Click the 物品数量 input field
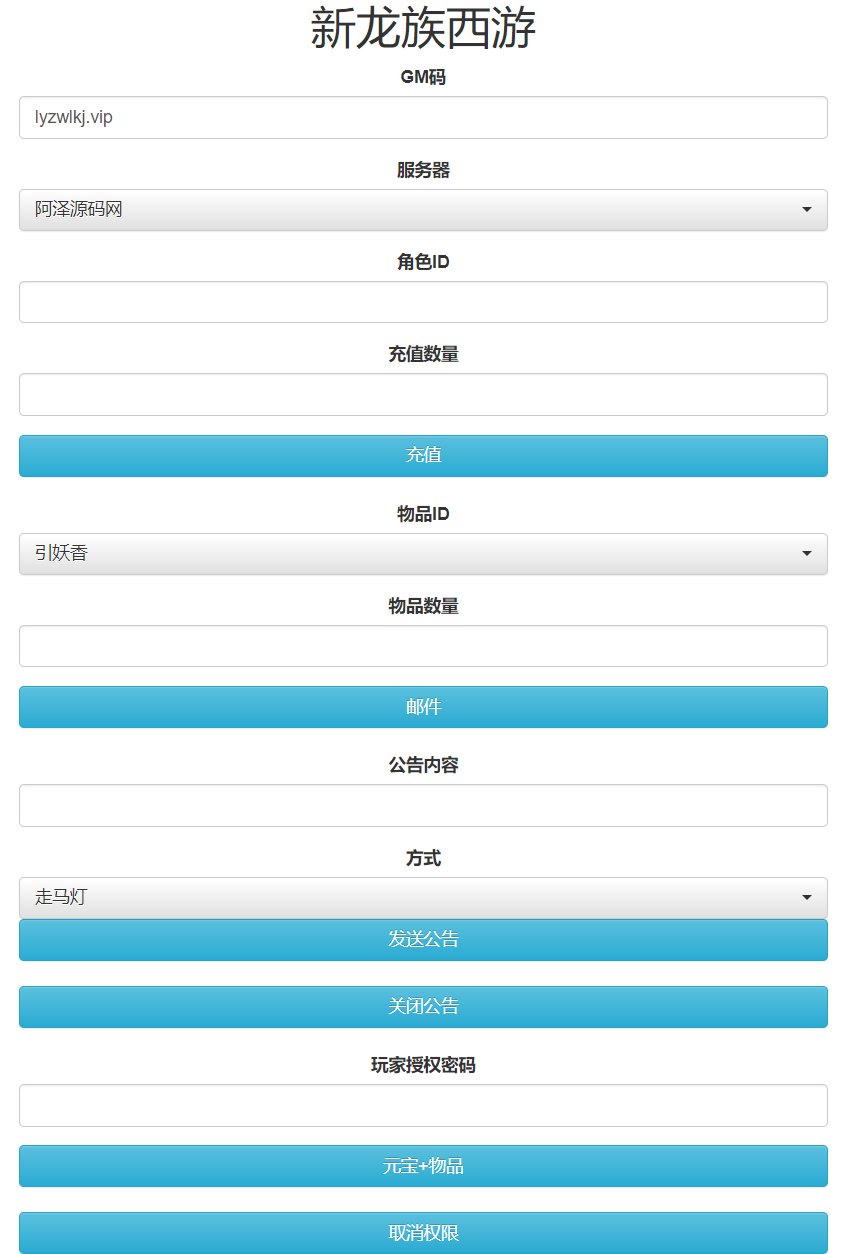This screenshot has width=846, height=1254. click(x=423, y=646)
